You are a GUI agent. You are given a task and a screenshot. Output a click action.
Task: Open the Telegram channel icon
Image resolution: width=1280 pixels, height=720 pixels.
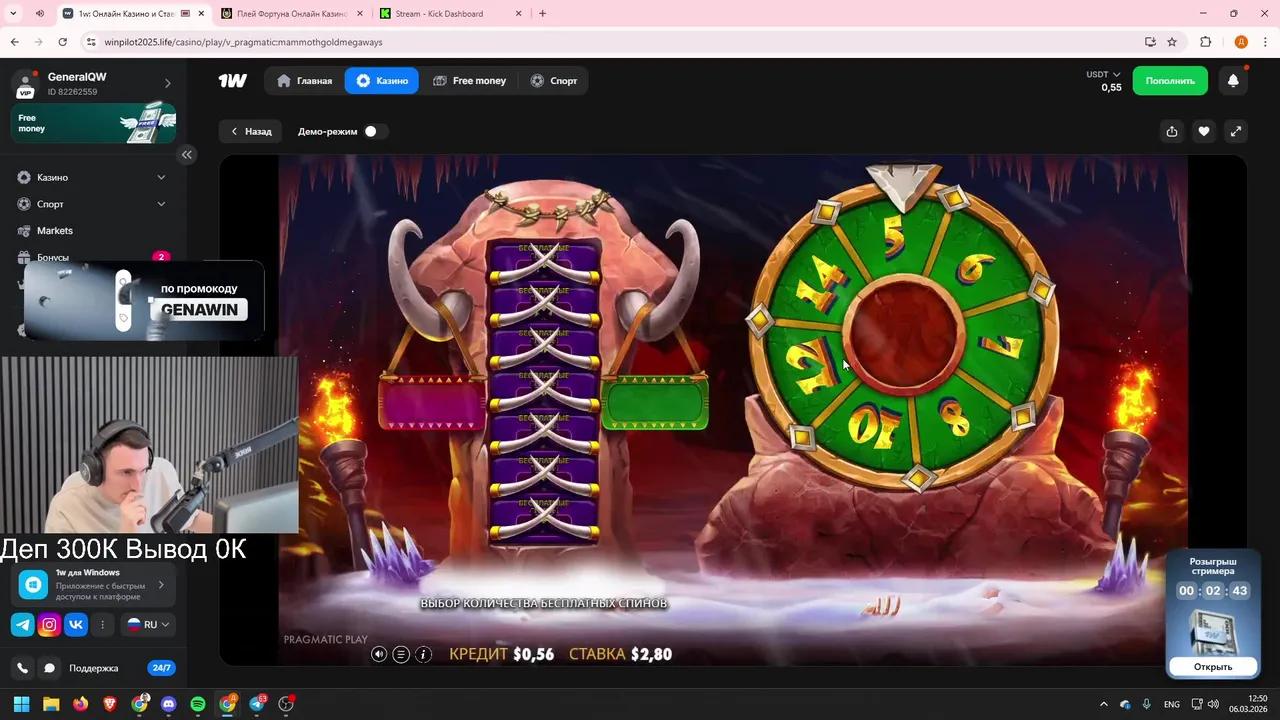click(21, 624)
